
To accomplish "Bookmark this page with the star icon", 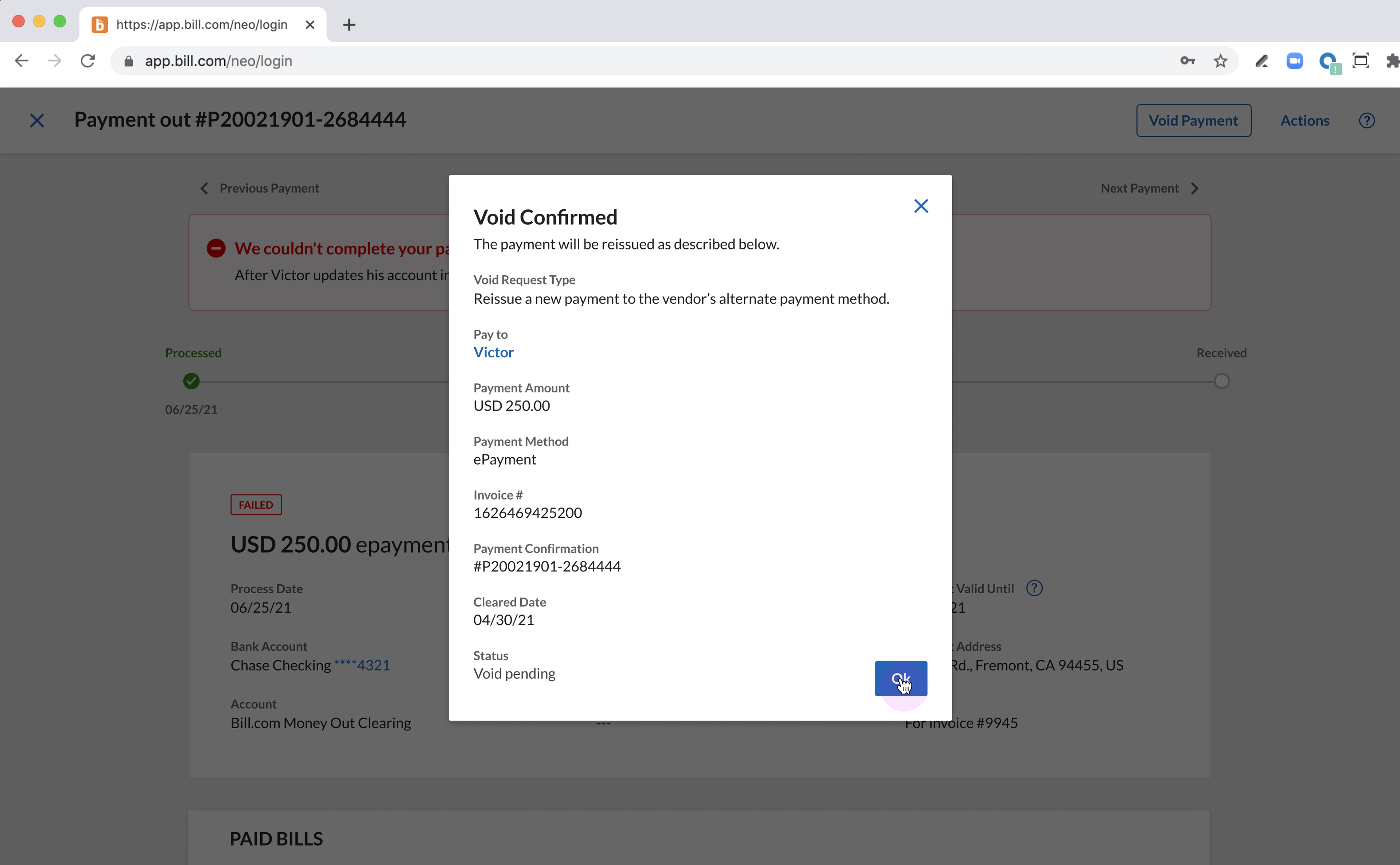I will click(1220, 61).
